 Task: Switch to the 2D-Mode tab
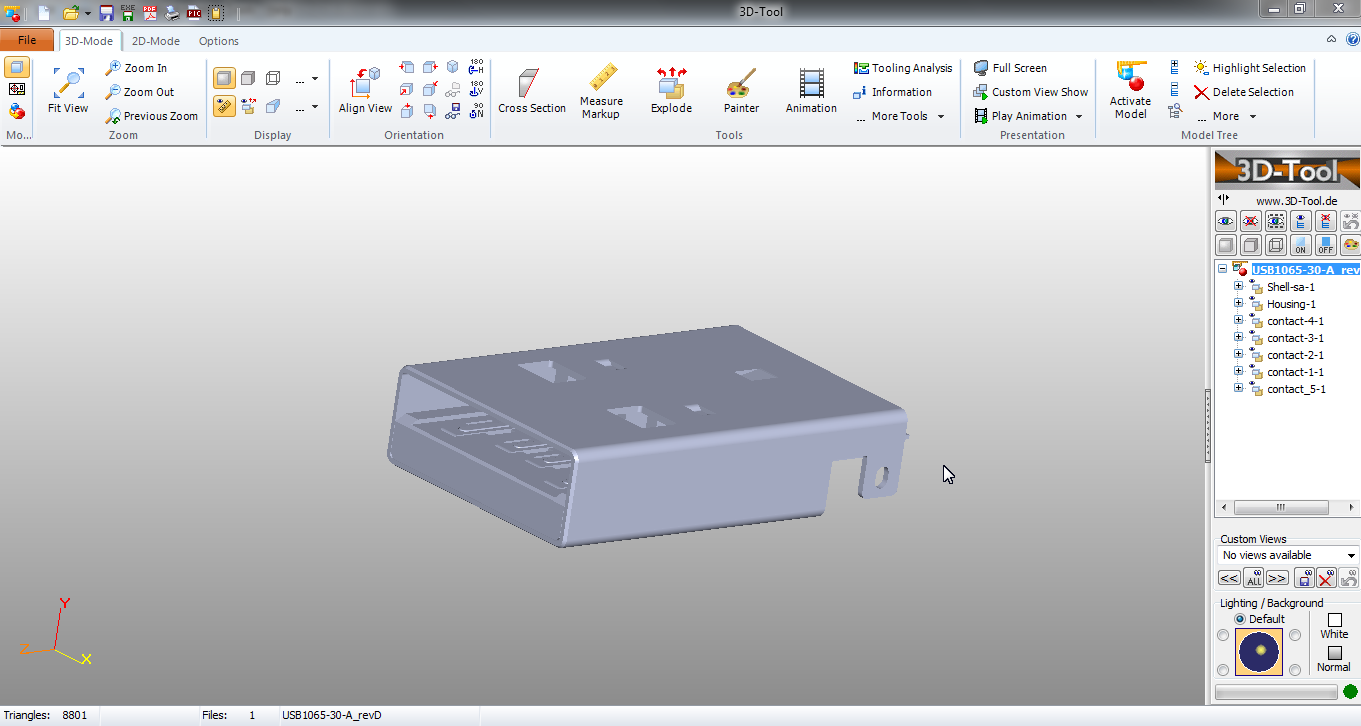click(x=156, y=41)
